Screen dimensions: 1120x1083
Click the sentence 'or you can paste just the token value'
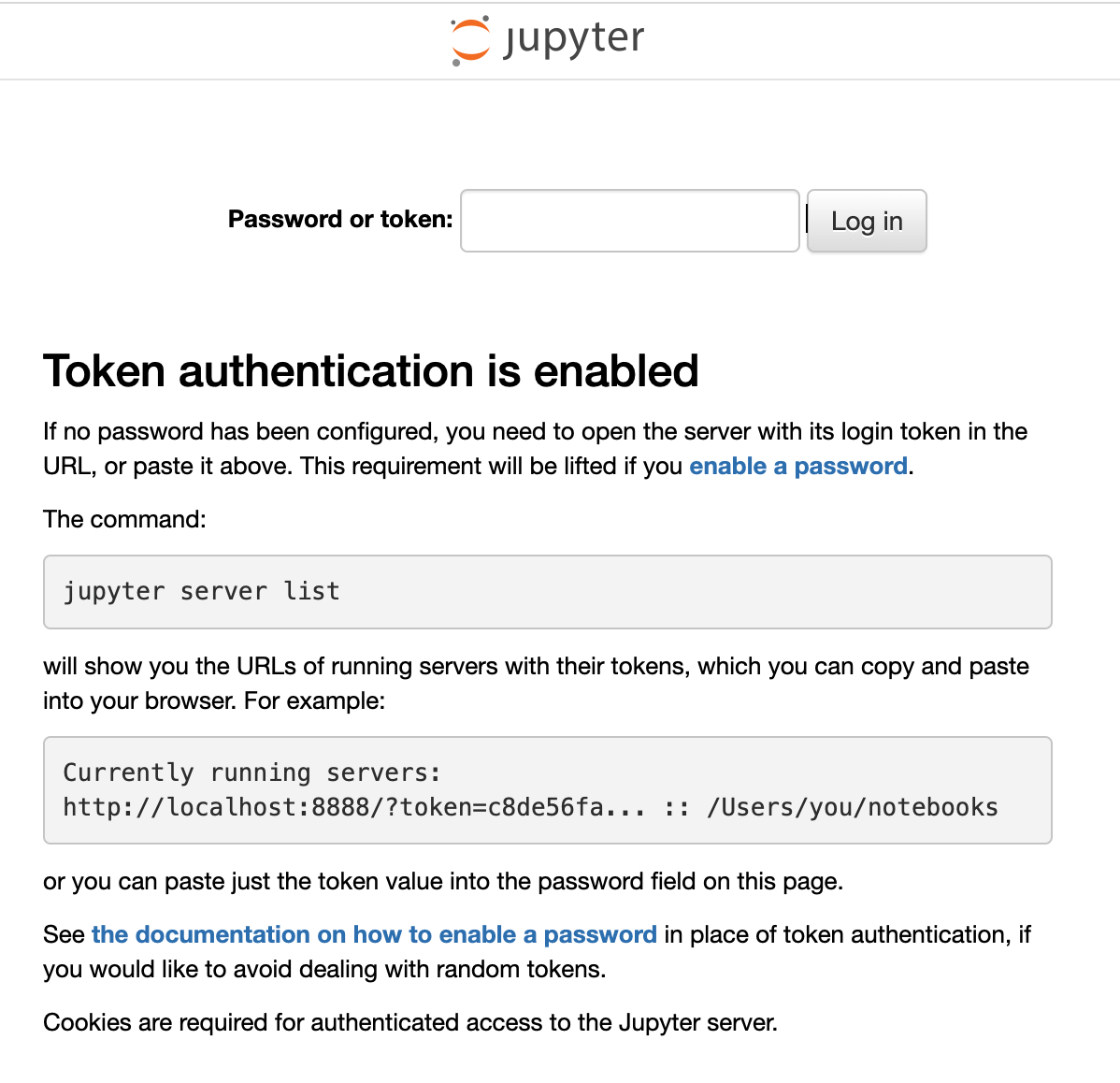pos(443,882)
